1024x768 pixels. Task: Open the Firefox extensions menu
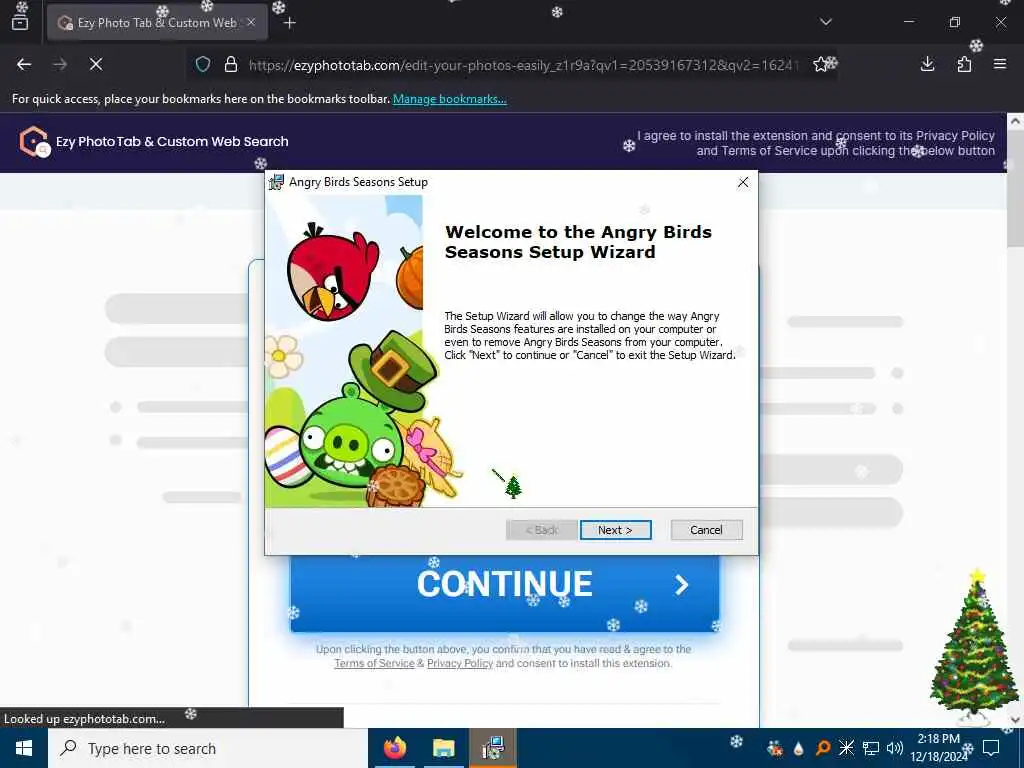[964, 64]
